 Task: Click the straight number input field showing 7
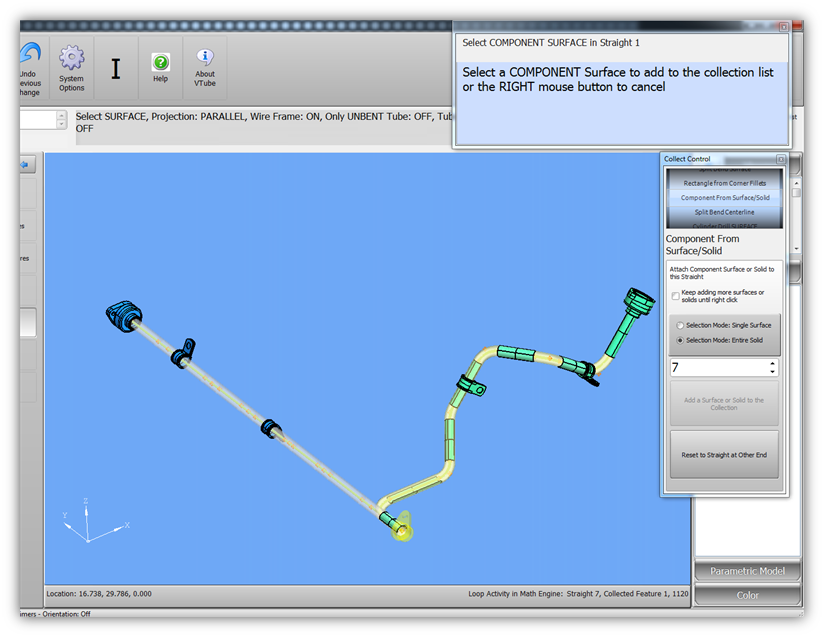coord(716,368)
